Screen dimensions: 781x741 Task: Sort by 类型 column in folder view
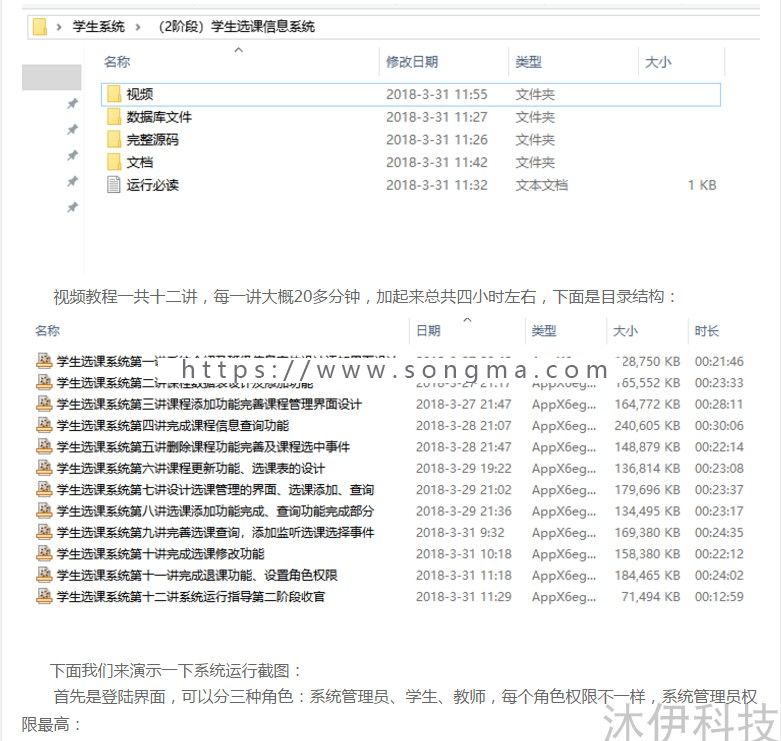tap(528, 62)
